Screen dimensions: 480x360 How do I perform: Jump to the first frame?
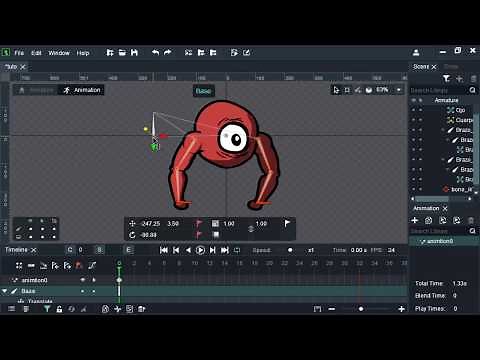tap(164, 250)
